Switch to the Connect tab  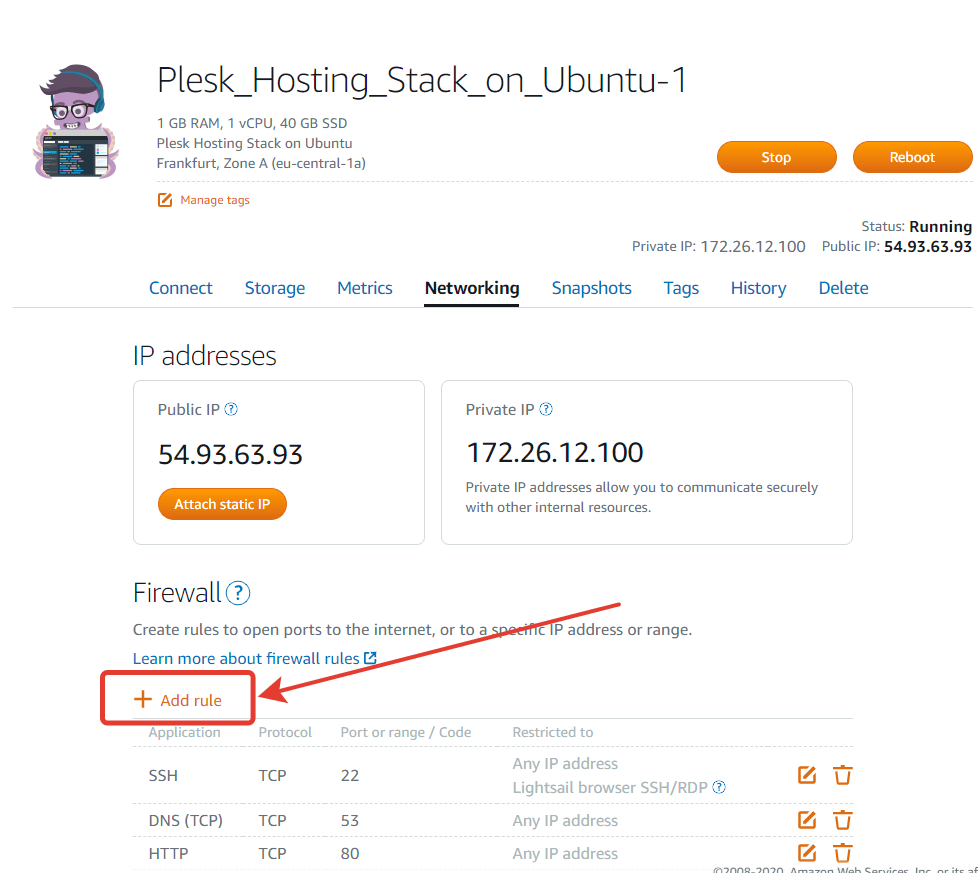(180, 288)
